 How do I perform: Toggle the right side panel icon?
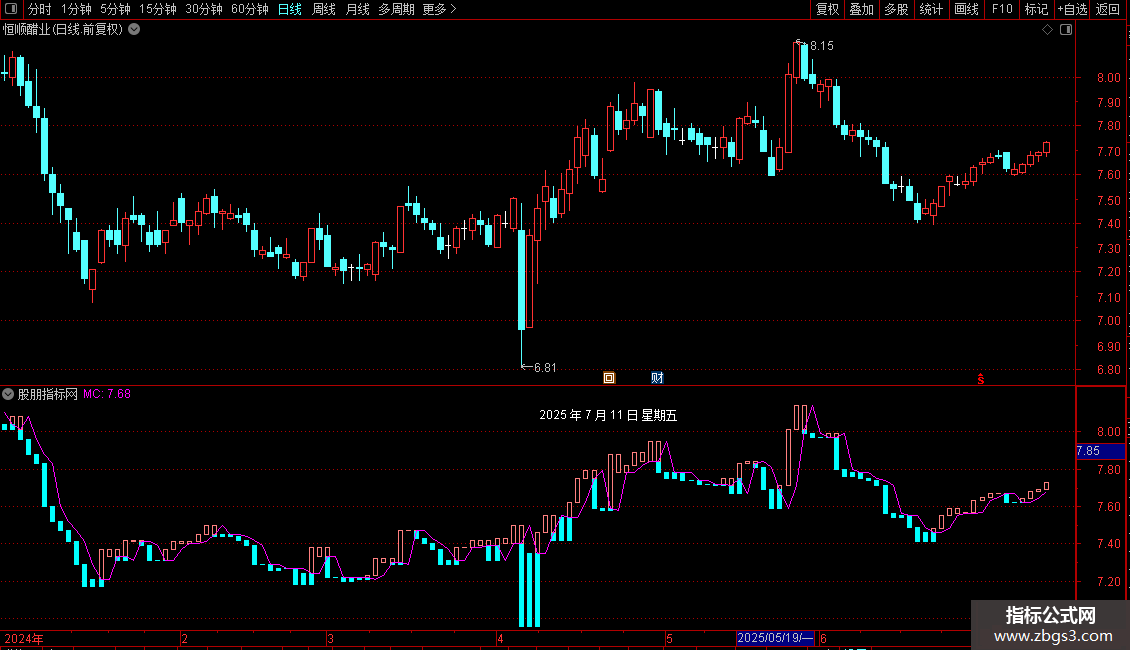[1066, 30]
